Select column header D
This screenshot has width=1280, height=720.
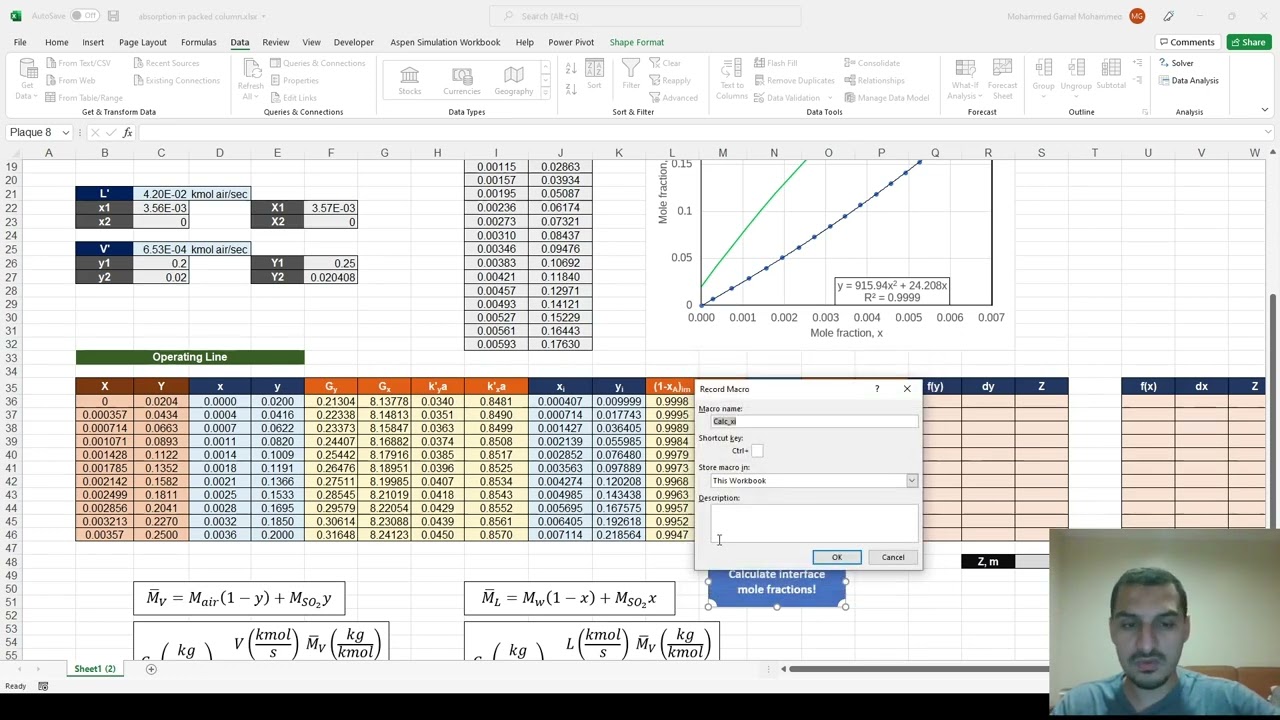coord(220,153)
